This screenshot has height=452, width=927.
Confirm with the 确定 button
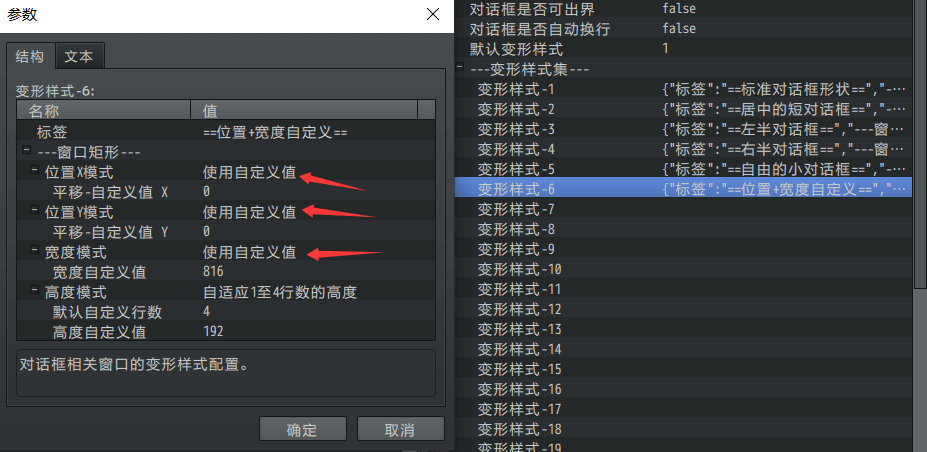[303, 429]
